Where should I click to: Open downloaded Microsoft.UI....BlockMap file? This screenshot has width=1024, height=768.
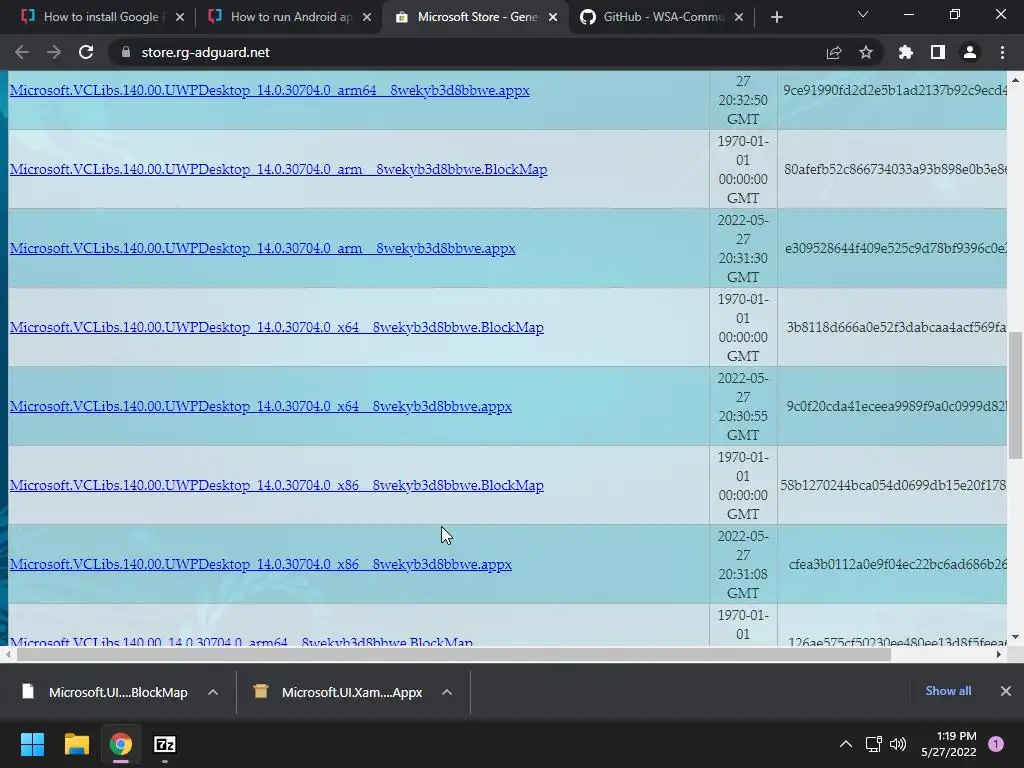click(104, 692)
